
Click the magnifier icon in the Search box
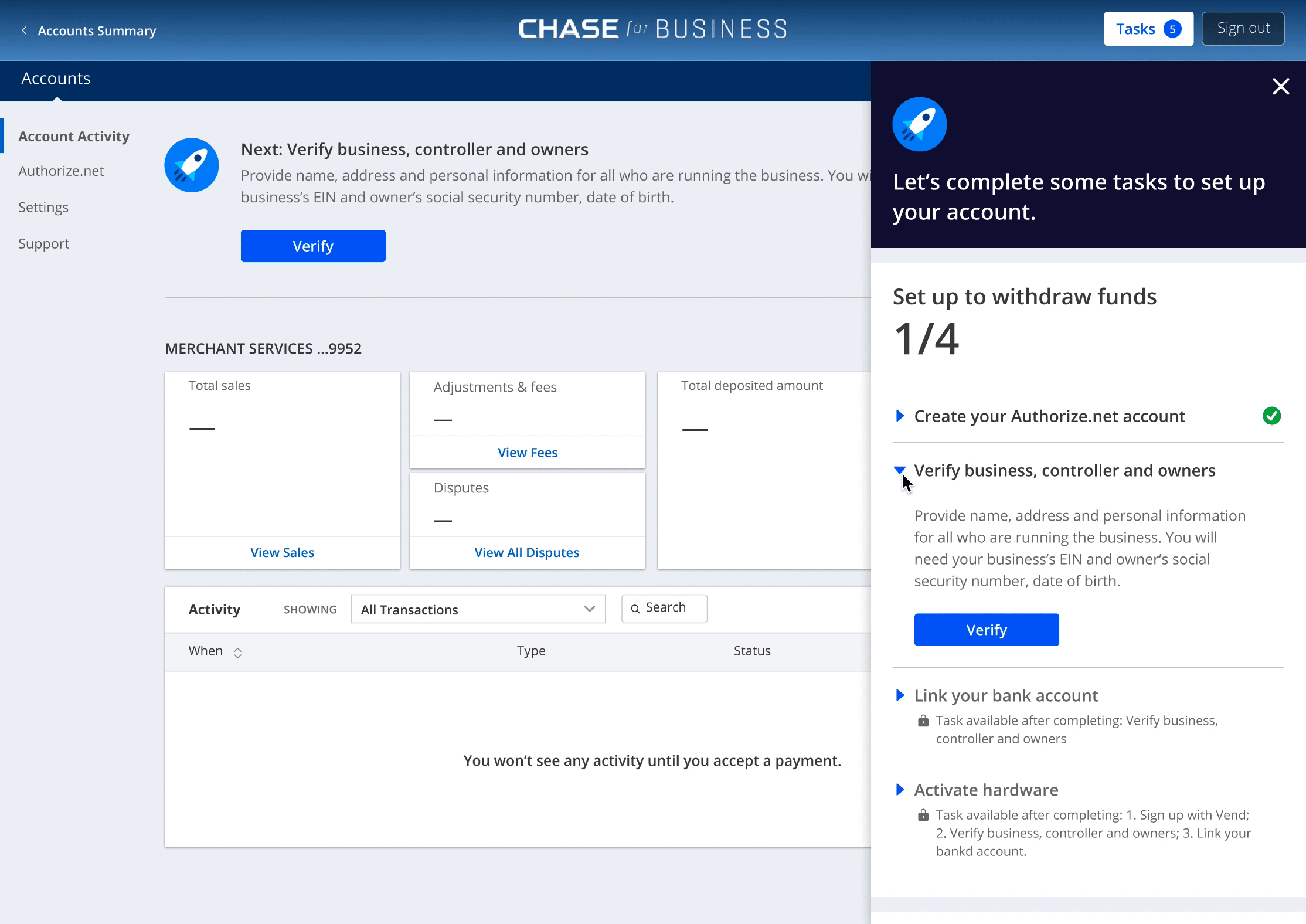tap(635, 609)
